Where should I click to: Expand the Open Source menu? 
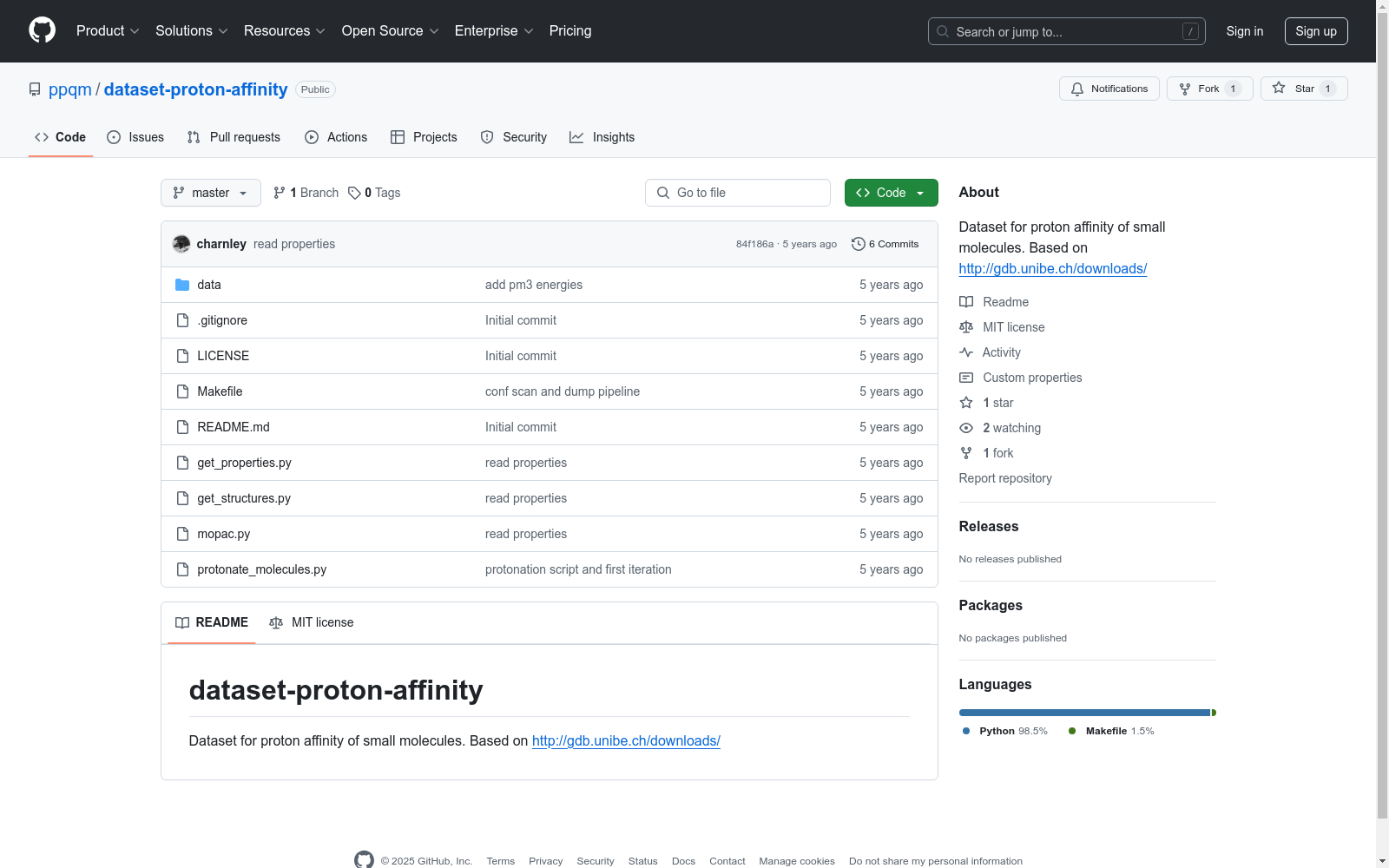(x=391, y=30)
